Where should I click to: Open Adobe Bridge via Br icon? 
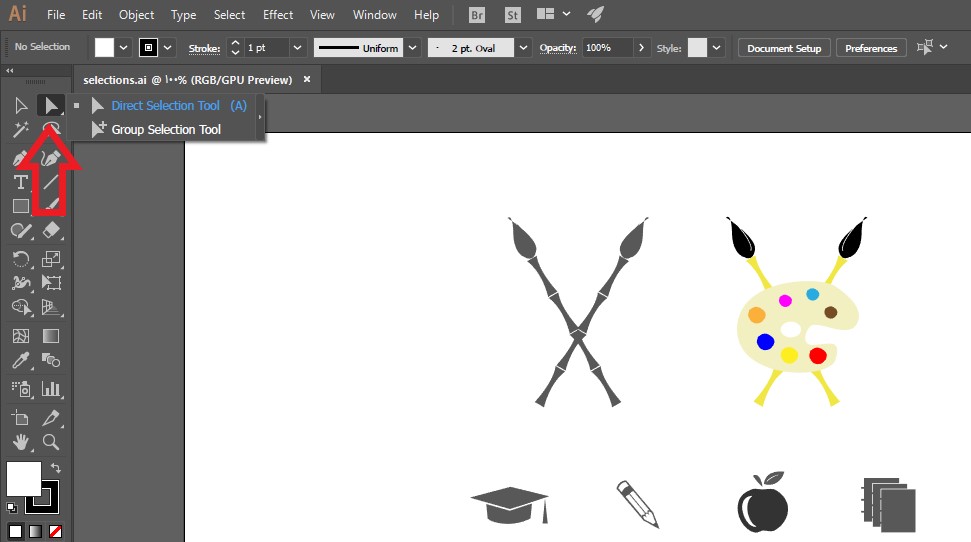point(478,15)
